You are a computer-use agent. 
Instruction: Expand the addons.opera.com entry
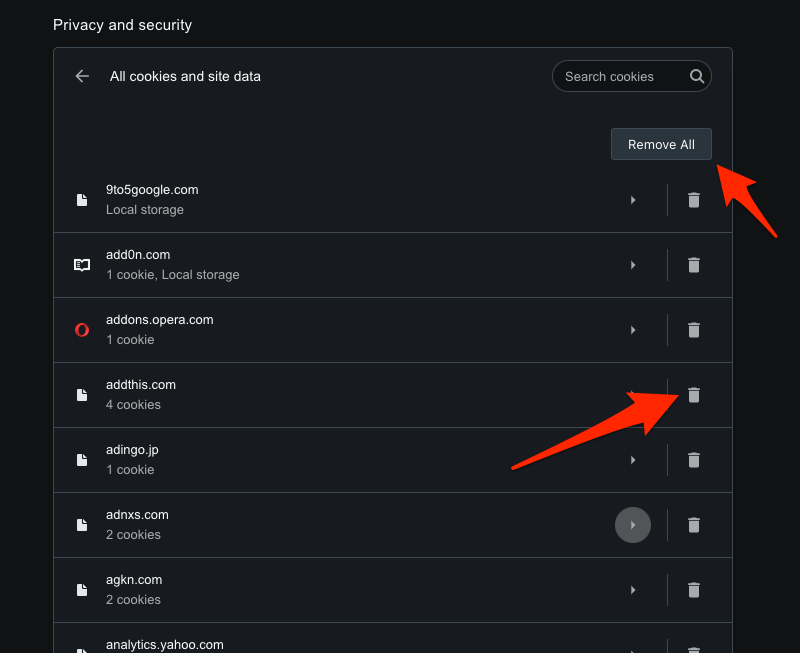(x=633, y=329)
